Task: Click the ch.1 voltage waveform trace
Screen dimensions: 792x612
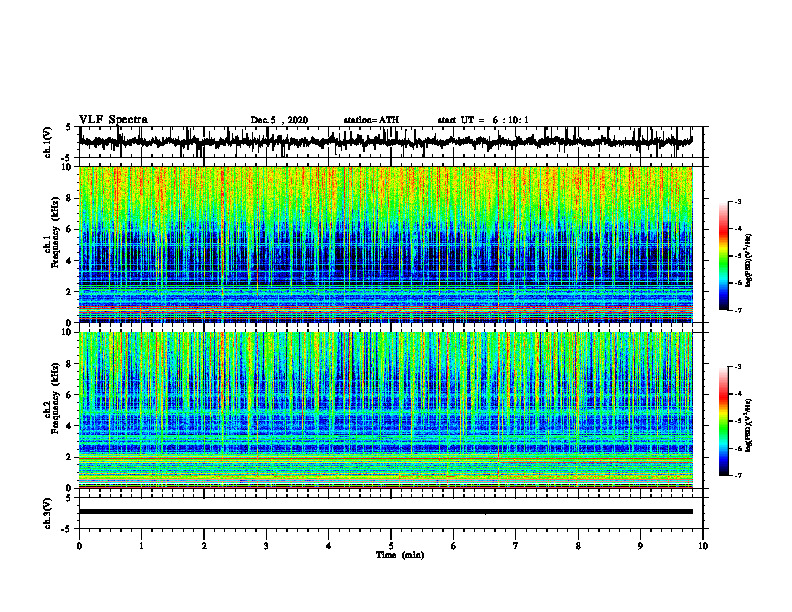Action: (x=385, y=141)
